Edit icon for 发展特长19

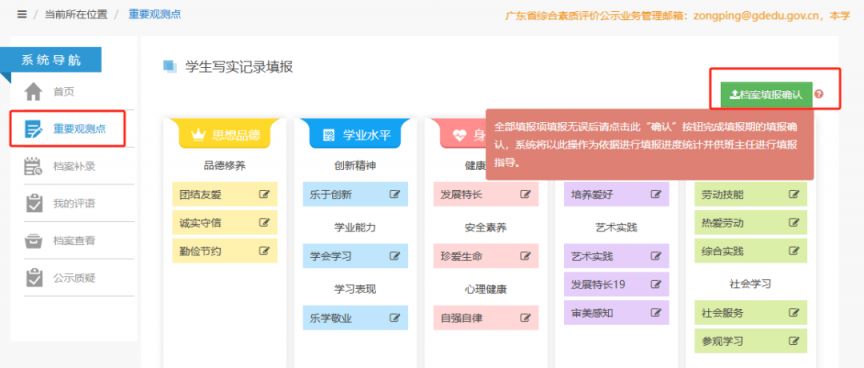[656, 284]
